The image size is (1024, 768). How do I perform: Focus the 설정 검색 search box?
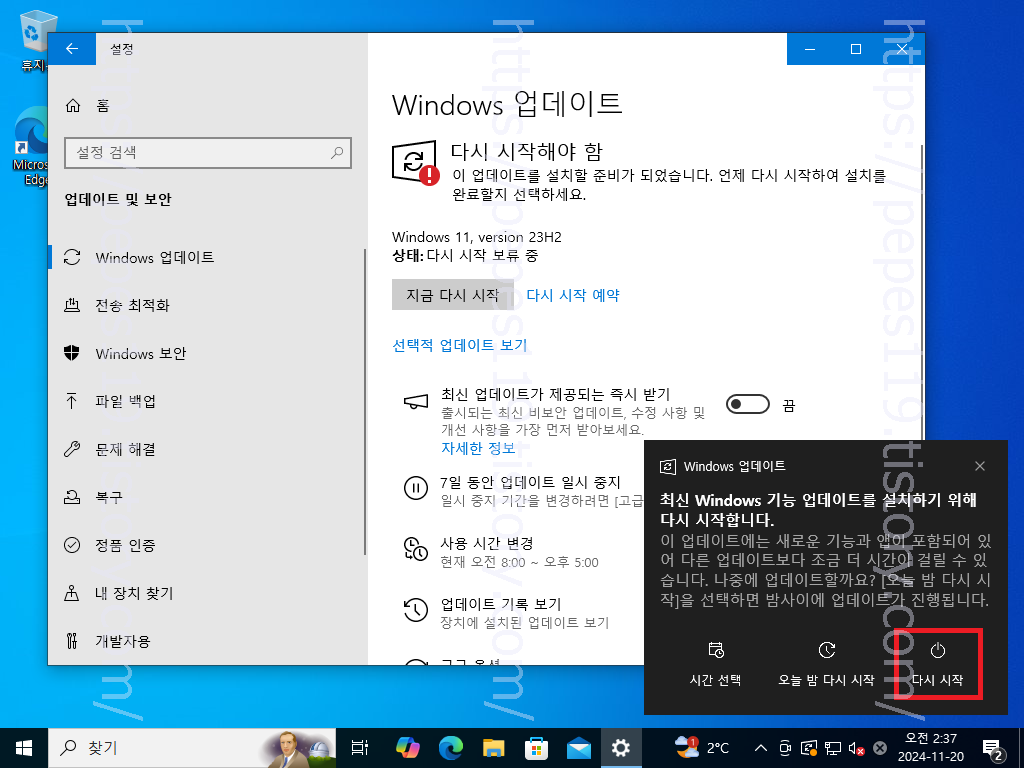(x=208, y=153)
